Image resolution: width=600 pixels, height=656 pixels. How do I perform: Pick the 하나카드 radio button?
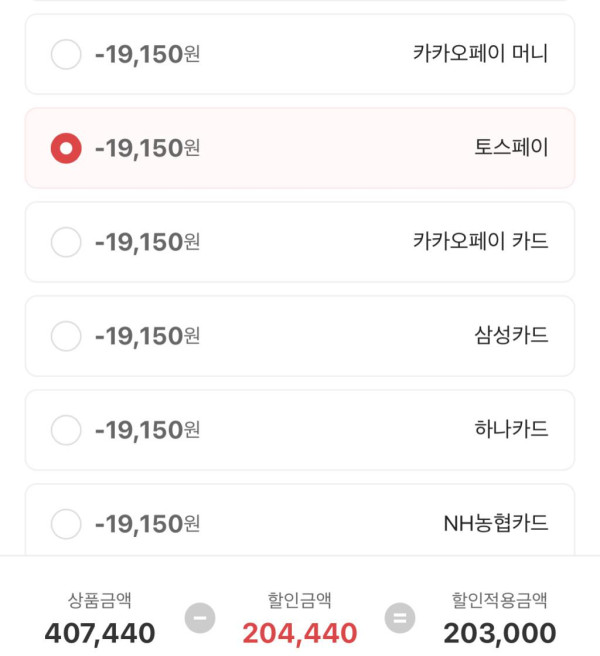click(x=66, y=430)
